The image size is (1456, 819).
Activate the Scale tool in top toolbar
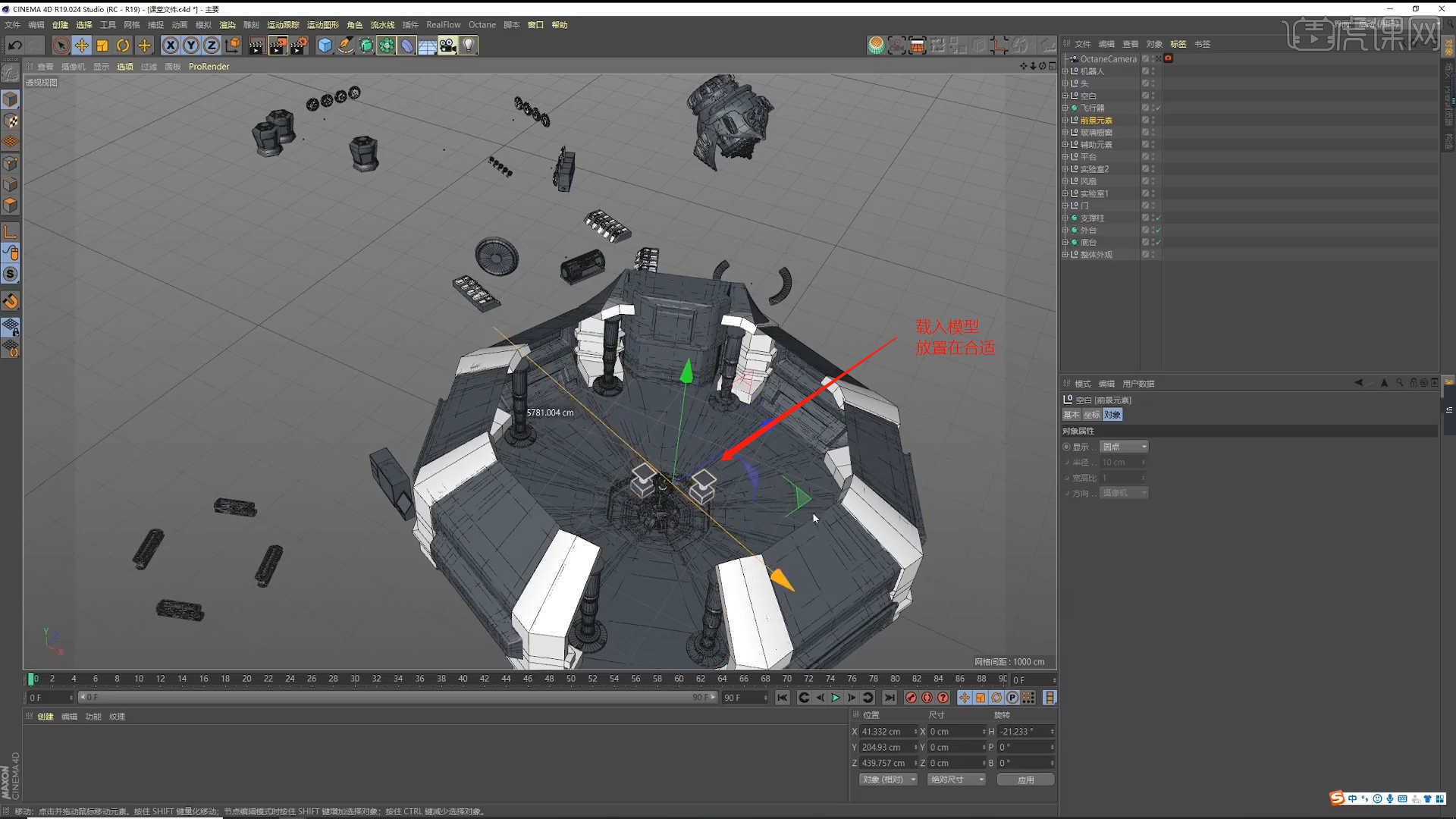coord(102,45)
